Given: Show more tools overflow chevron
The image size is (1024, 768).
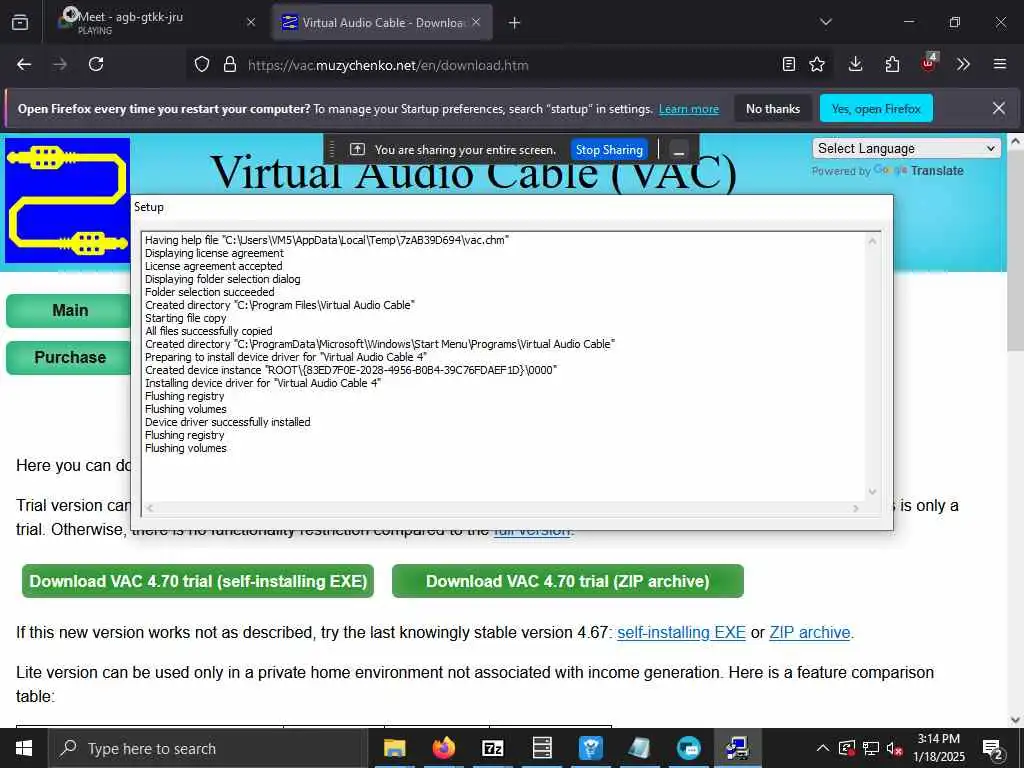Looking at the screenshot, I should [x=963, y=64].
